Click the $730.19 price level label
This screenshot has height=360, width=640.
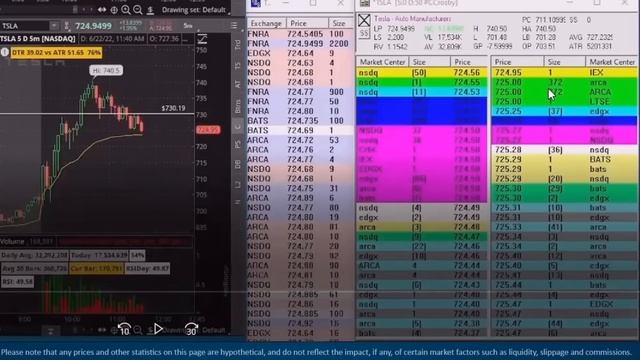pyautogui.click(x=173, y=108)
